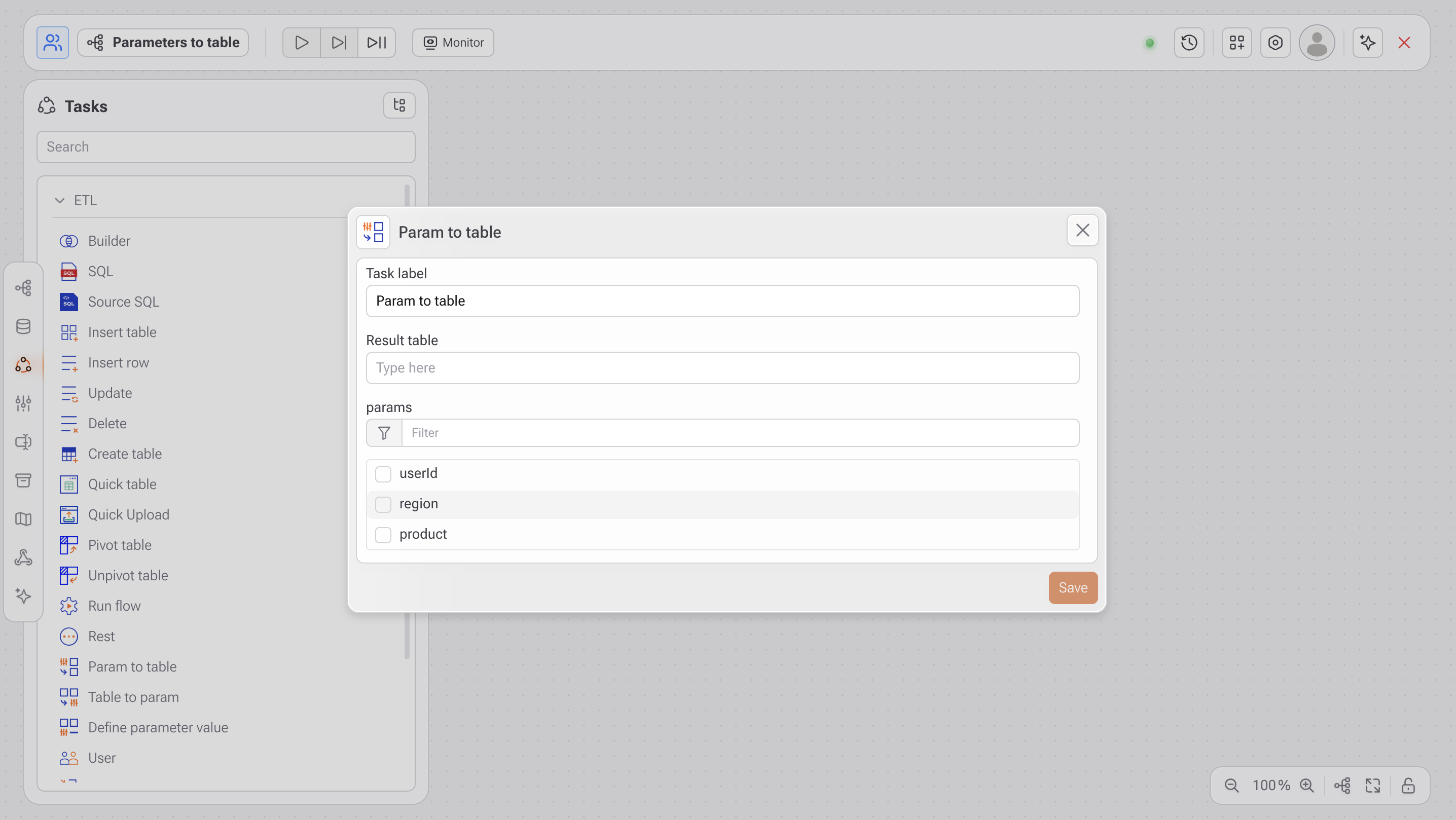Open the Monitor button
Screen dimensions: 1456x820
coord(453,43)
